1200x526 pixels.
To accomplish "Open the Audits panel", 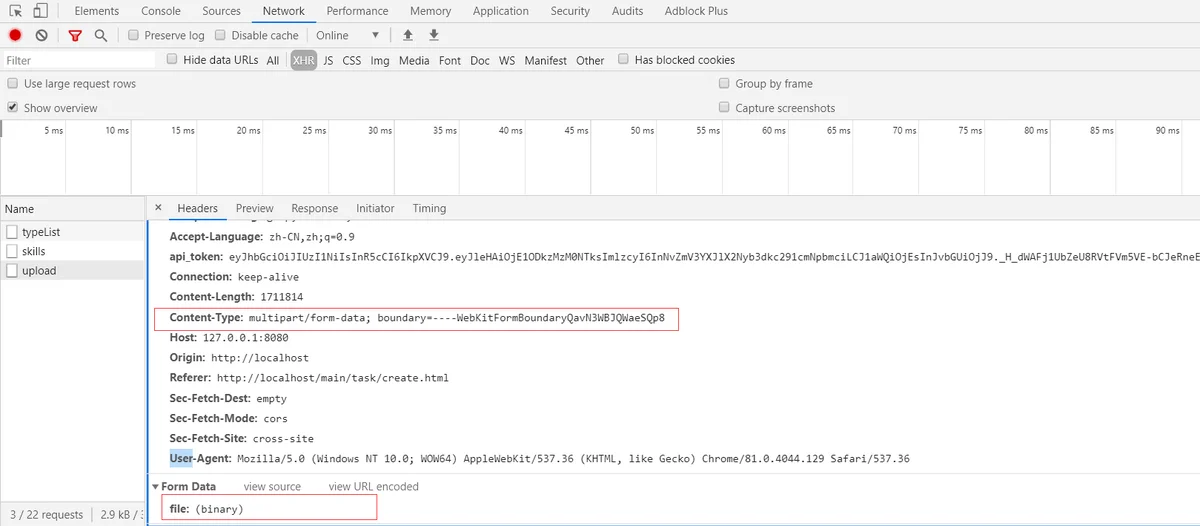I will (x=627, y=11).
